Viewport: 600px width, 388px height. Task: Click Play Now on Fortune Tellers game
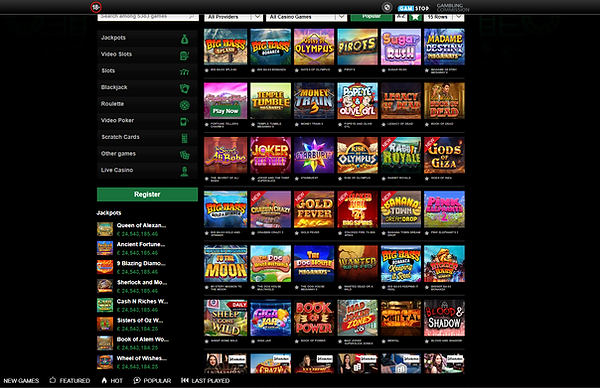pos(225,111)
